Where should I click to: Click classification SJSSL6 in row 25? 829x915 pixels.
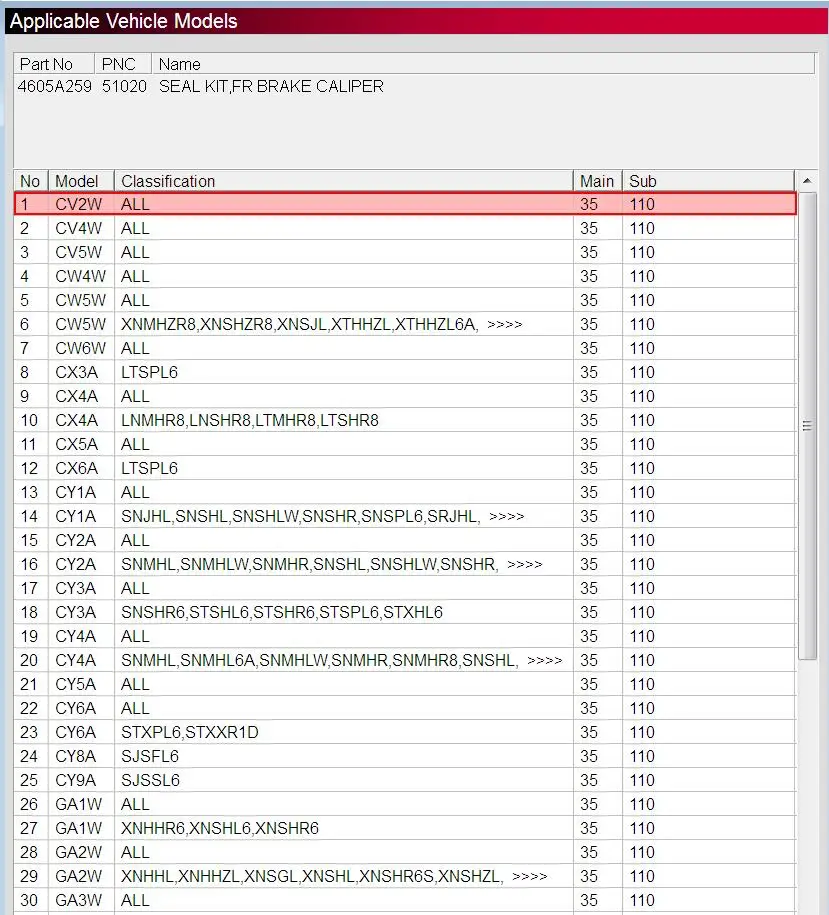[x=150, y=780]
